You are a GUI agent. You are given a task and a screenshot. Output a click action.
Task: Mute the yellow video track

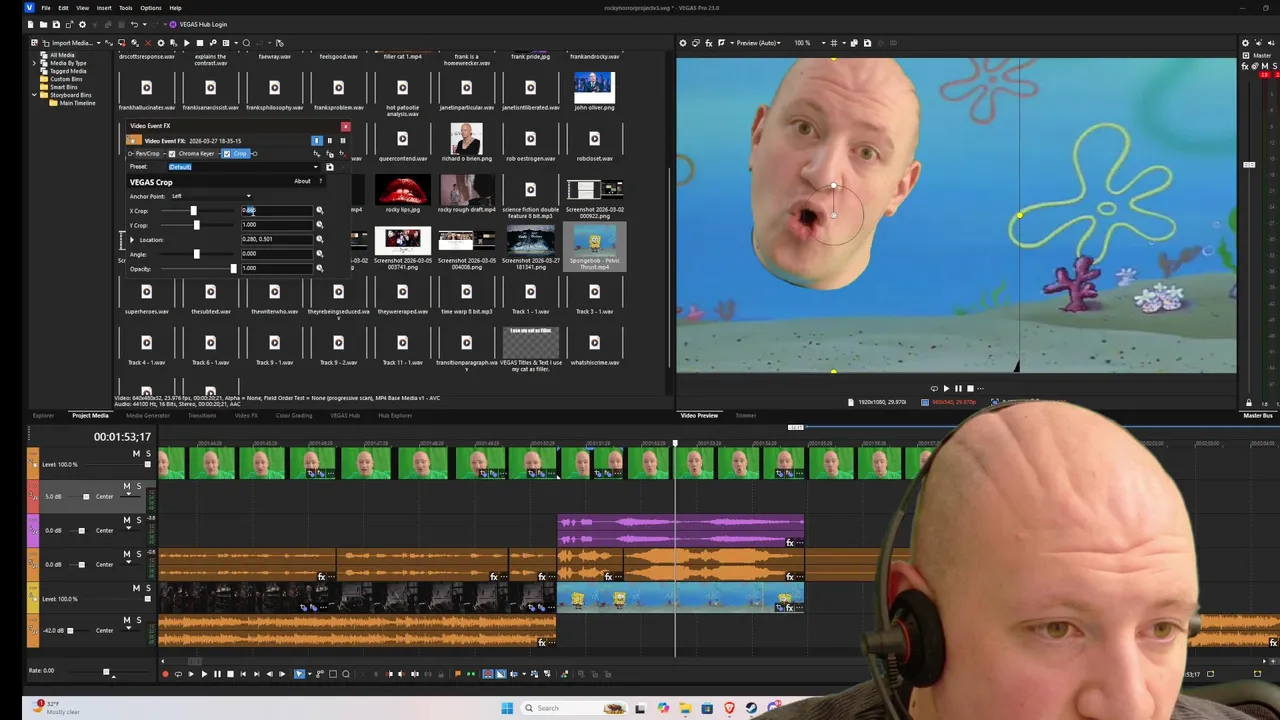point(136,588)
